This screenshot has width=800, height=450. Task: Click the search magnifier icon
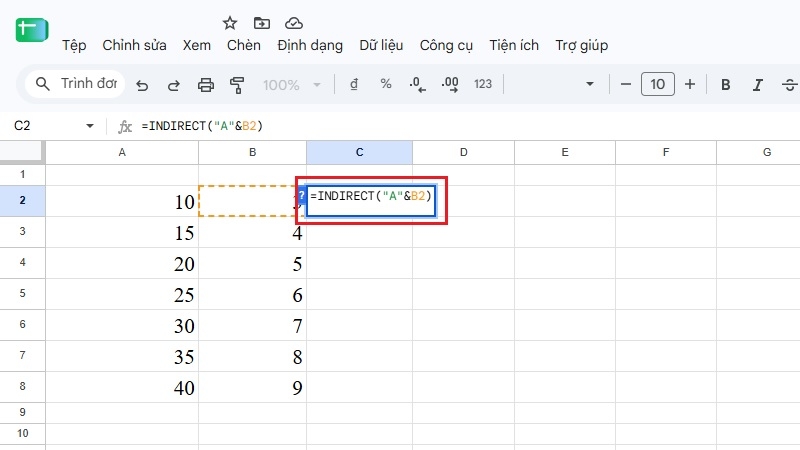click(x=43, y=84)
